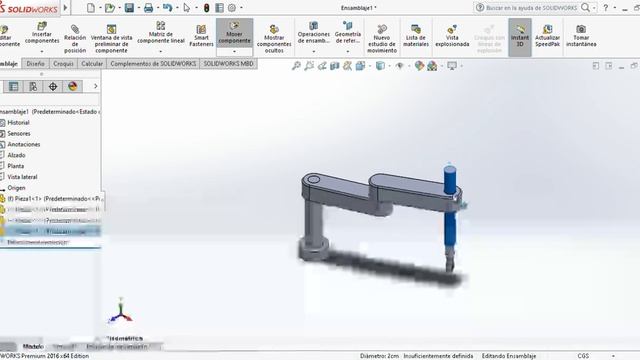Click Zoom to area icon
Viewport: 640px width, 360px height.
click(x=309, y=66)
